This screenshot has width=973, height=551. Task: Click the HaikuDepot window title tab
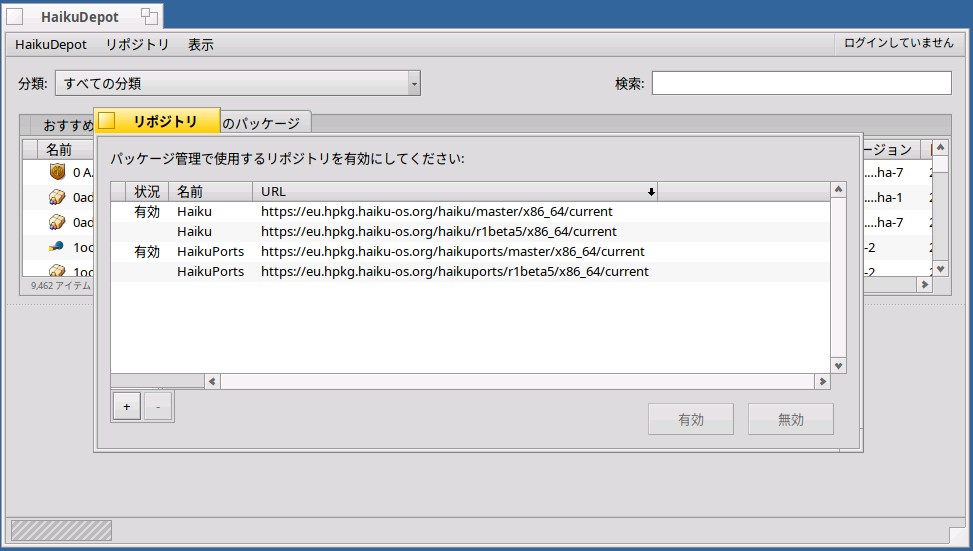pos(79,17)
